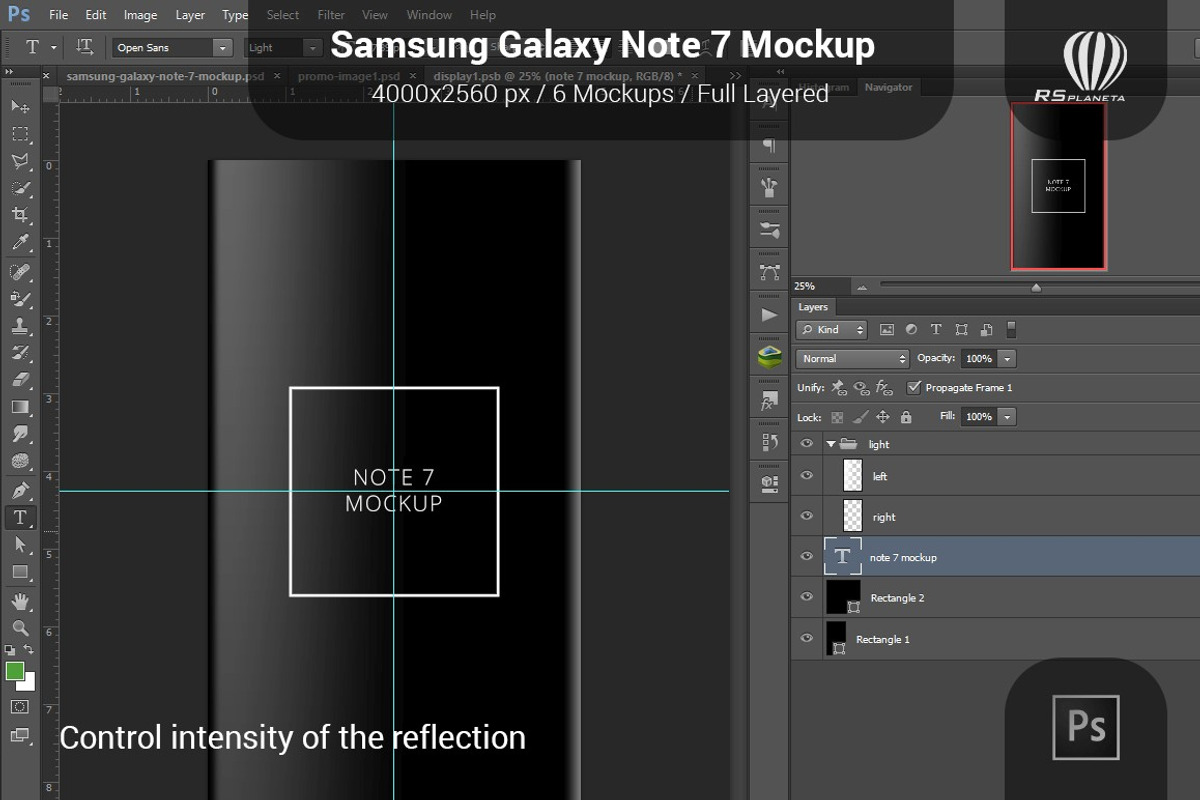This screenshot has height=800, width=1200.
Task: Select the Polygonal Lasso tool
Action: [20, 161]
